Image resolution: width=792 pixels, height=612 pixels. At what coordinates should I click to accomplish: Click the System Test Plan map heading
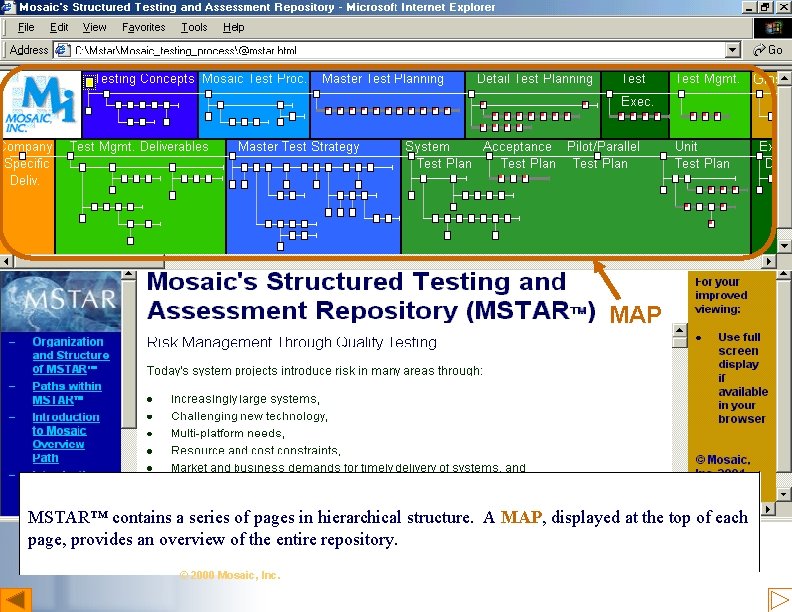(x=438, y=155)
